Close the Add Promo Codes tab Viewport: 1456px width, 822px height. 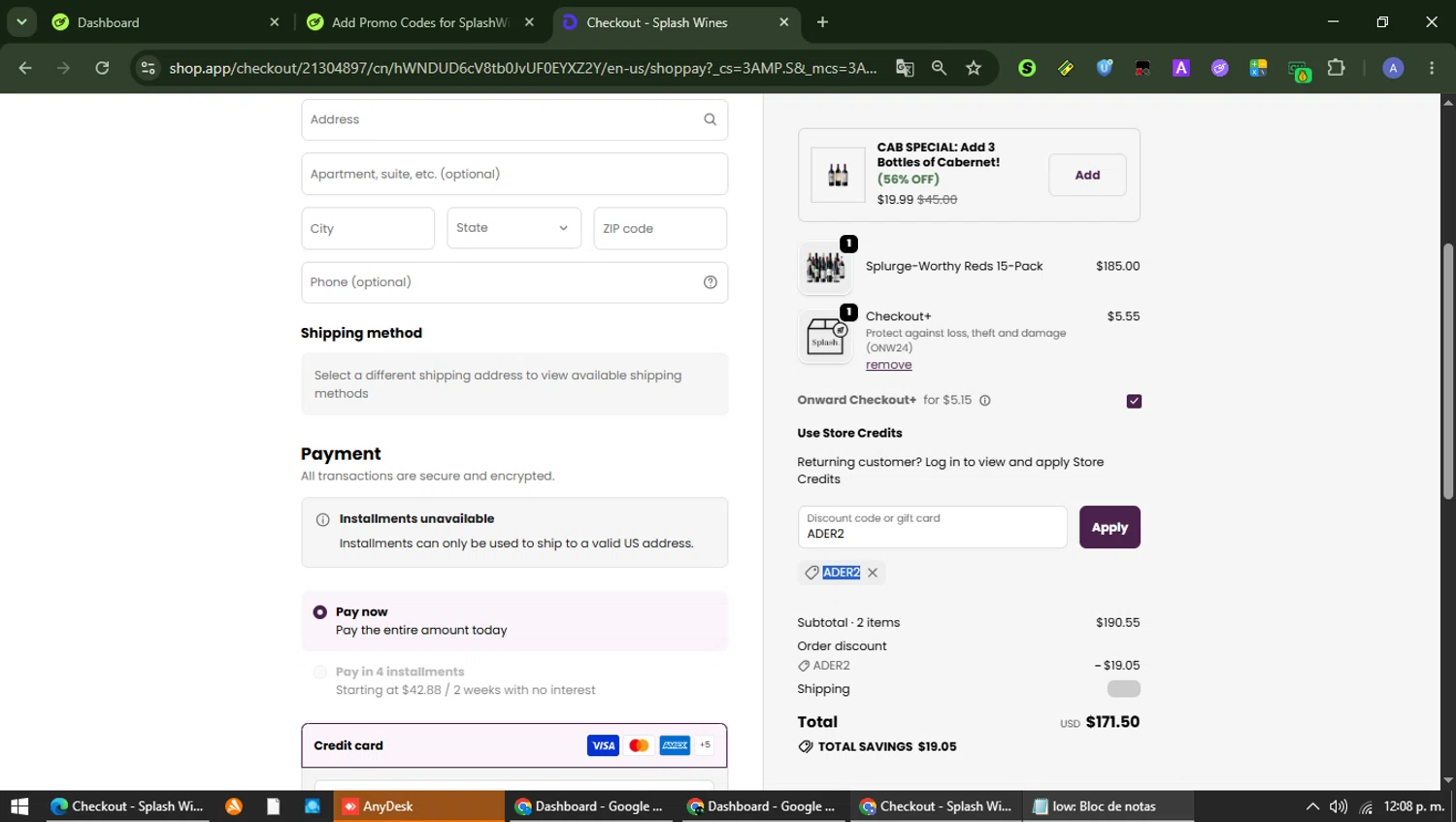tap(529, 22)
